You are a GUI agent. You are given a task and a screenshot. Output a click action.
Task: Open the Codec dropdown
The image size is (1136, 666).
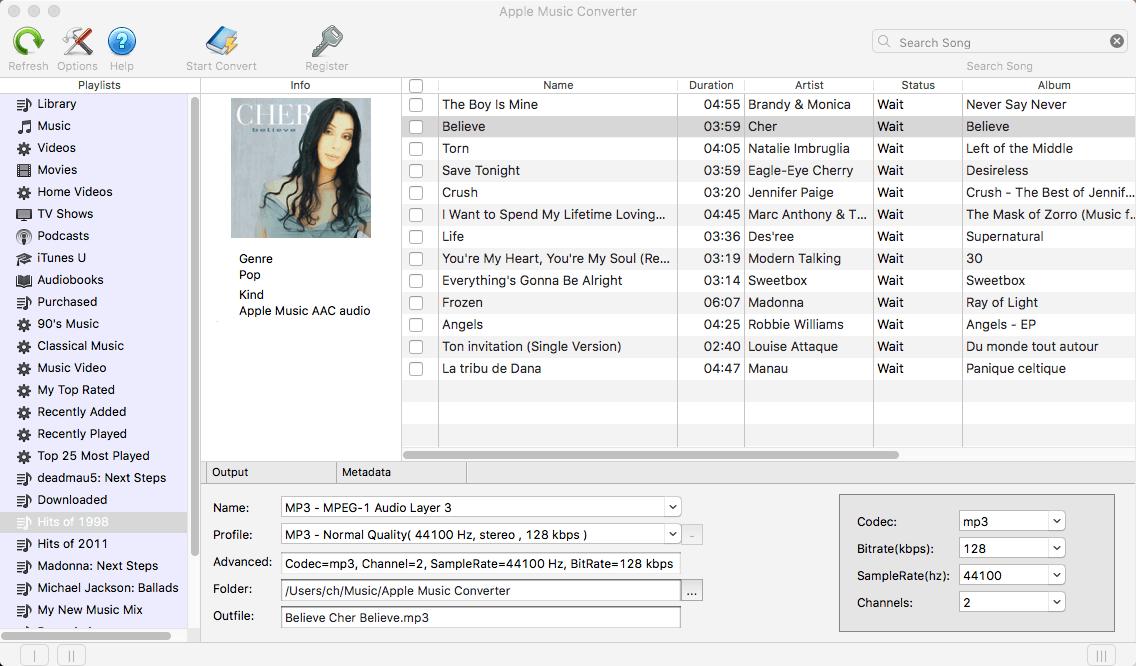pyautogui.click(x=1011, y=520)
